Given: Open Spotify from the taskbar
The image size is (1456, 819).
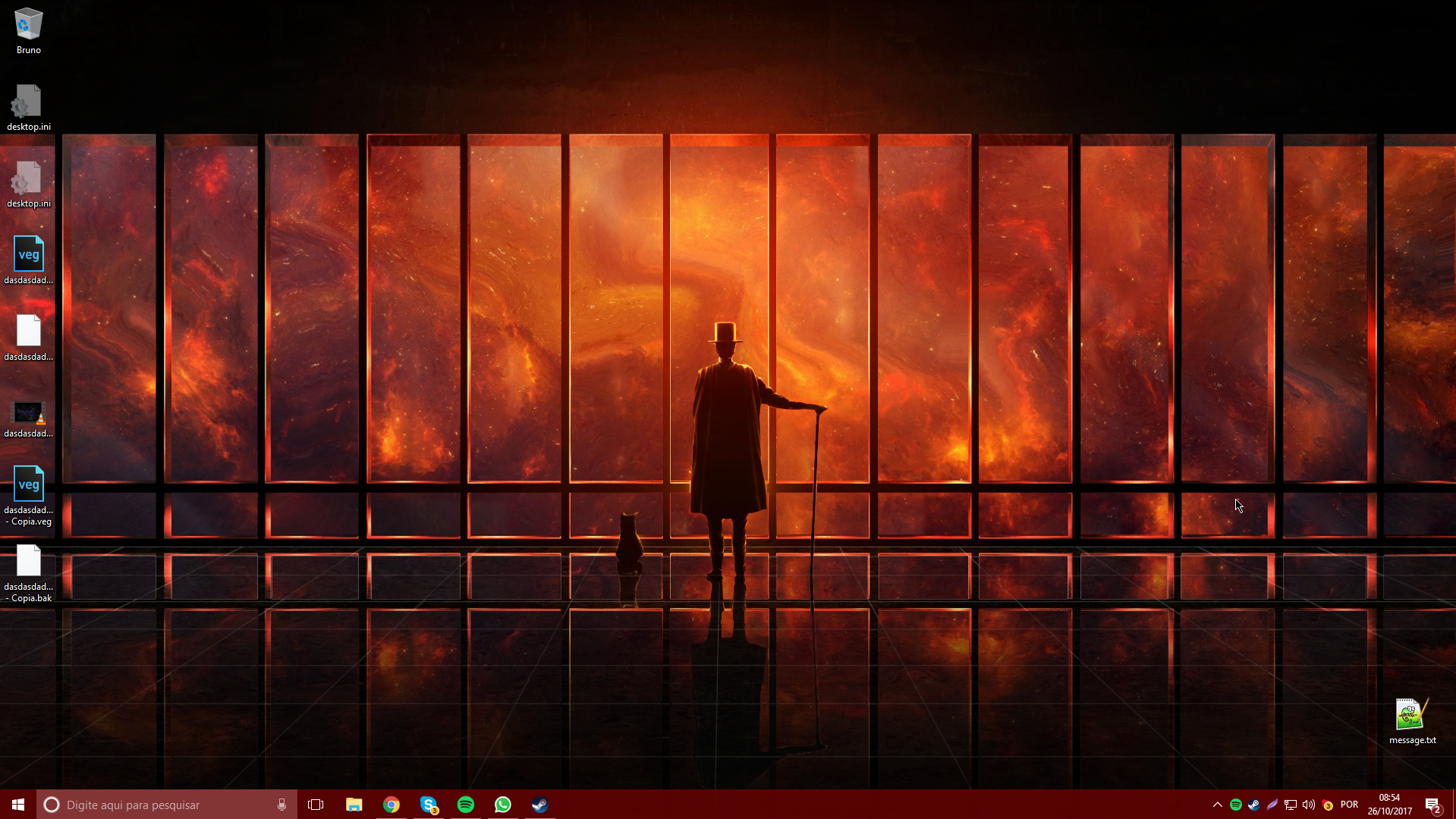Looking at the screenshot, I should point(466,805).
